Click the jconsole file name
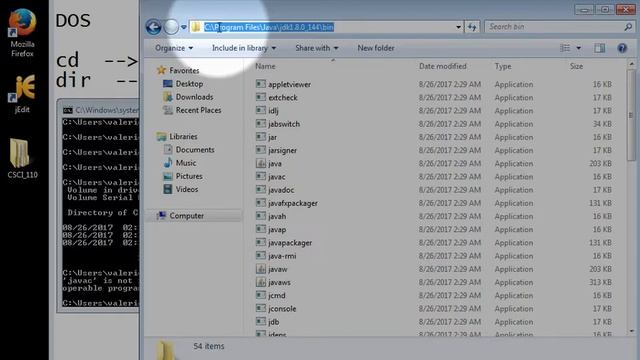Screen dimensions: 640x360 pos(282,309)
